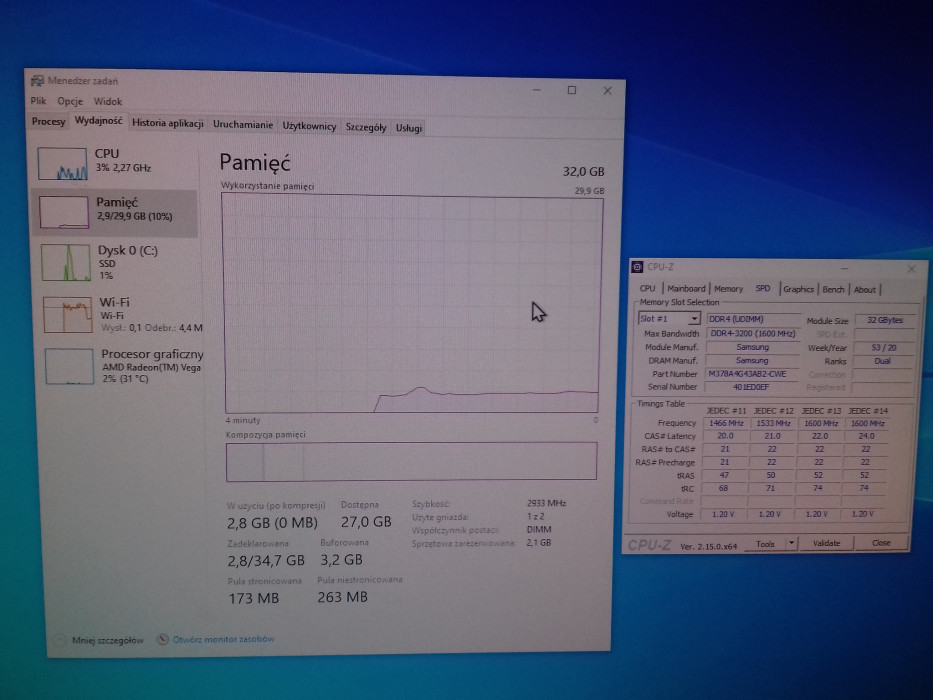Select the Usługi tab

(409, 128)
